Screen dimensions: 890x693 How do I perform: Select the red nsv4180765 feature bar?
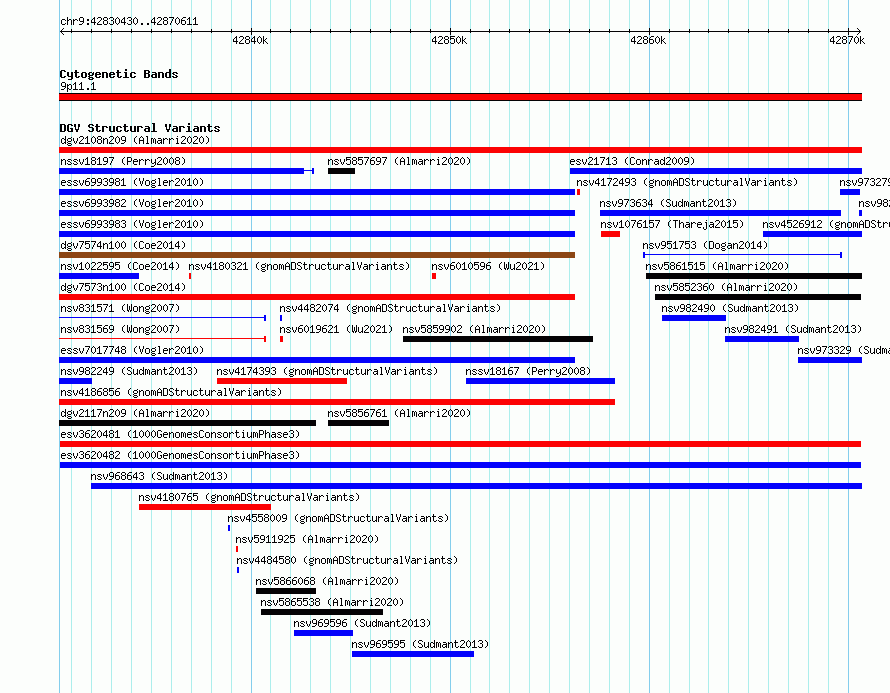205,507
